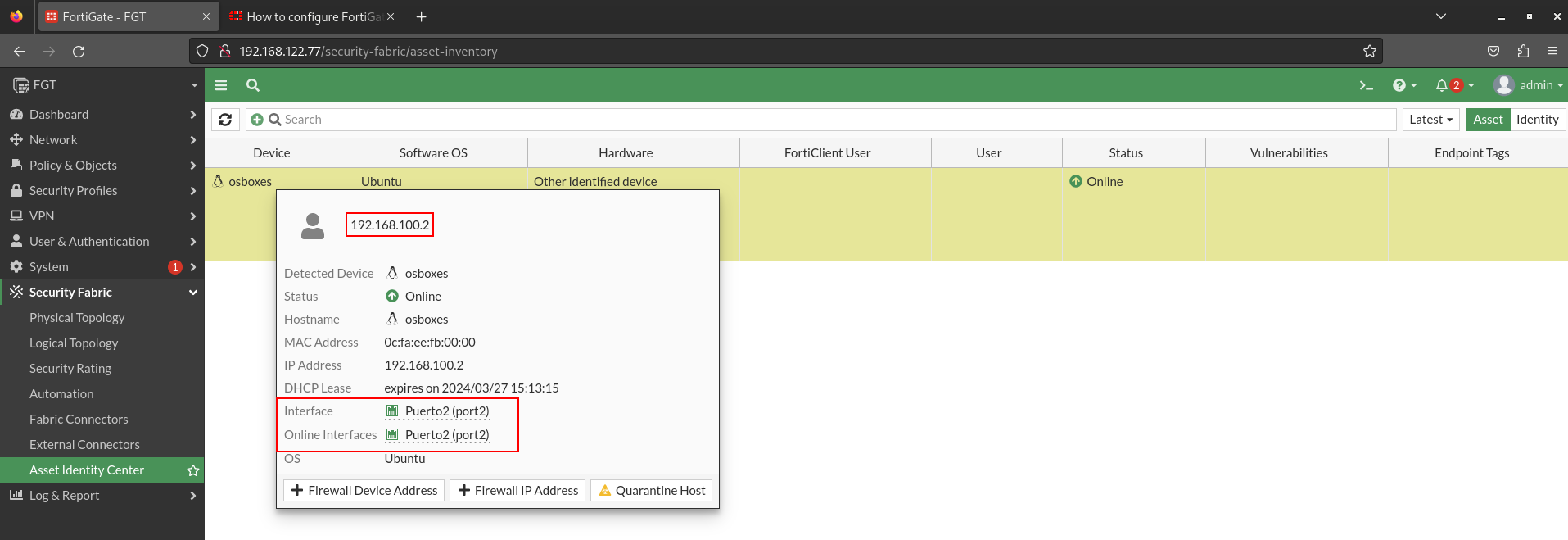Sort by the Hardware column header

click(x=626, y=153)
